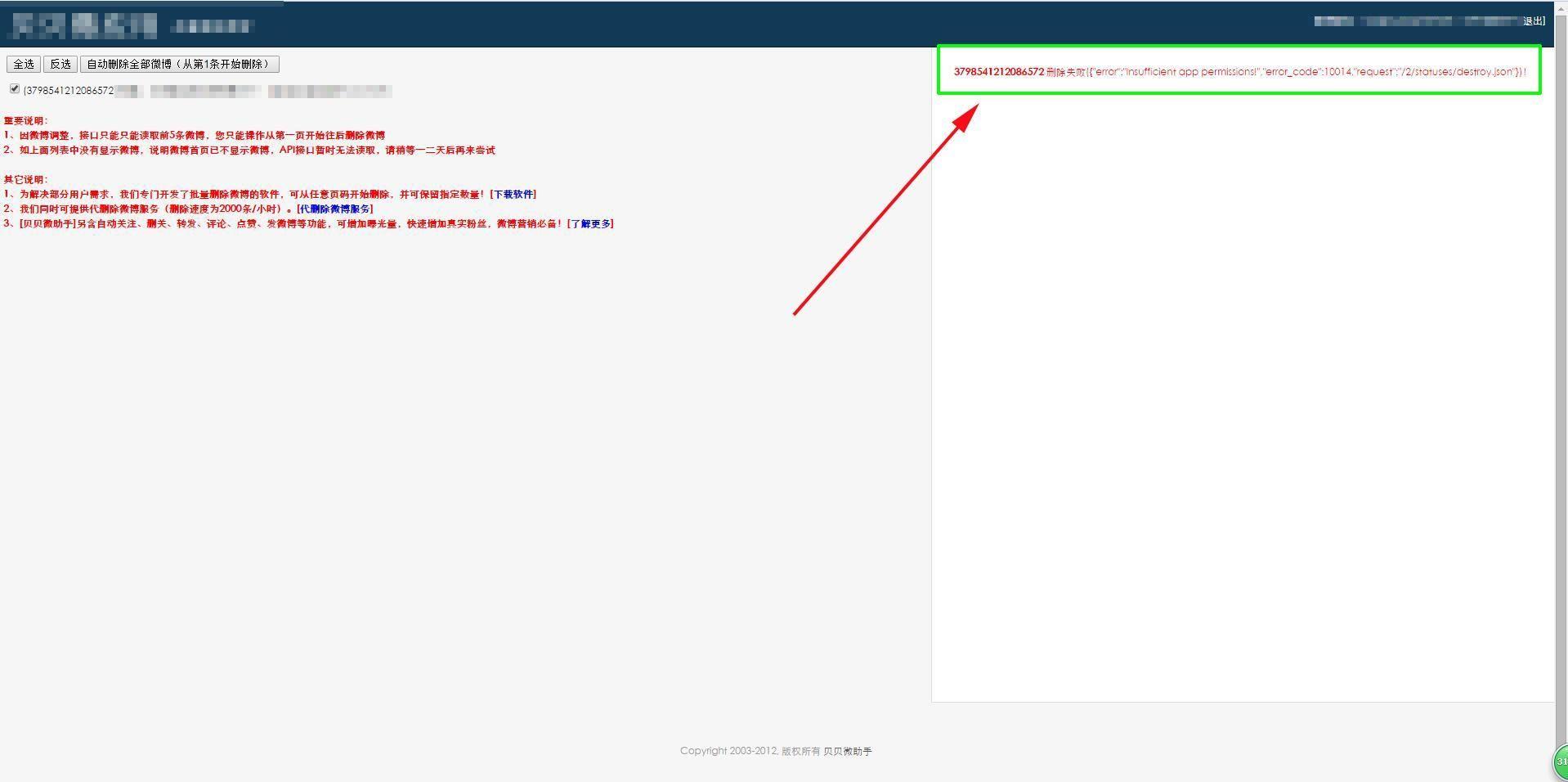Click the 全选 select-all button
The height and width of the screenshot is (782, 1568).
click(24, 64)
